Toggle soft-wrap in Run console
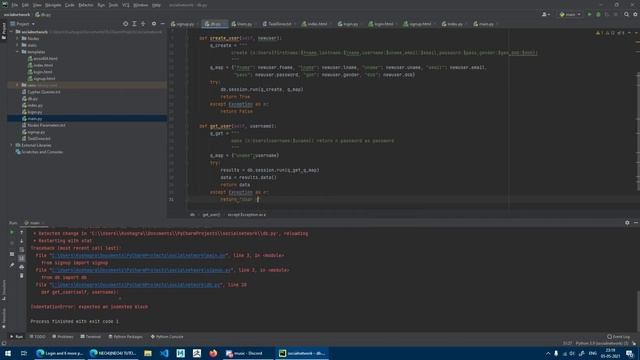The image size is (640, 360). [22, 249]
